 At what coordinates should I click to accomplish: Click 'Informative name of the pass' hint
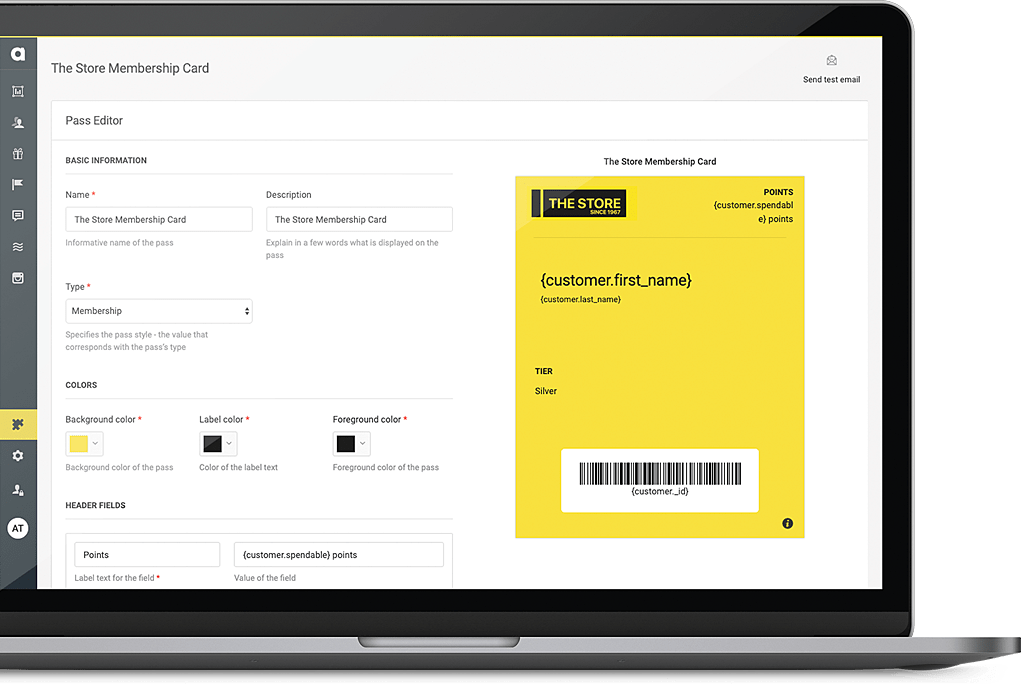point(119,243)
